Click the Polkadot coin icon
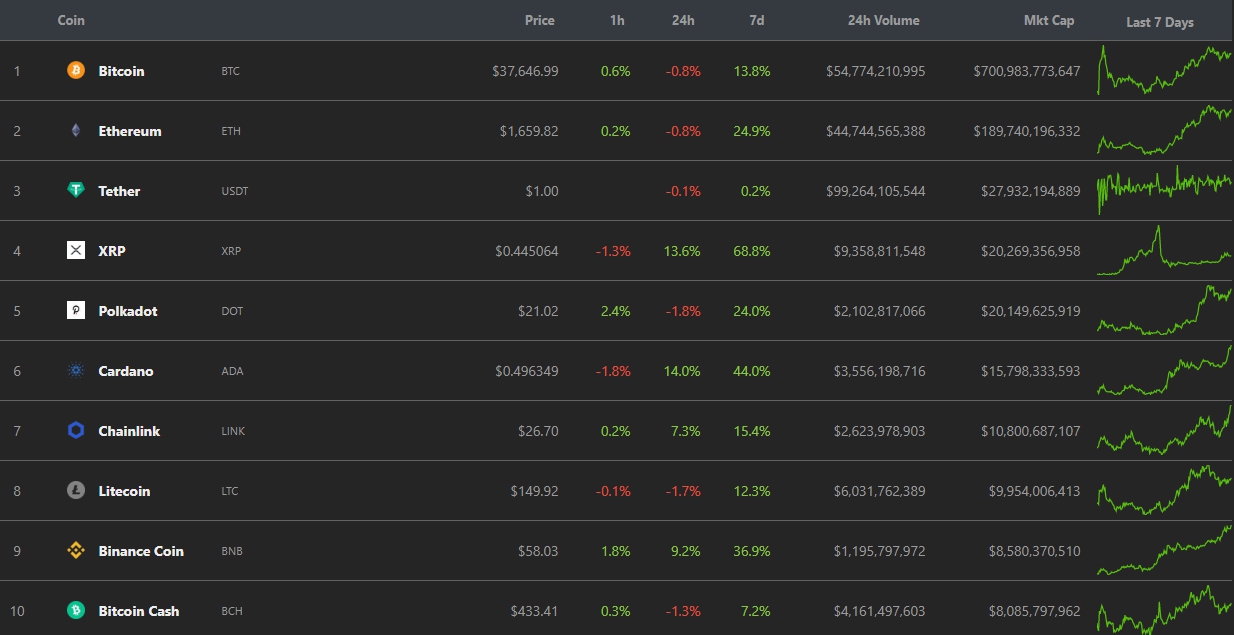 click(x=76, y=311)
